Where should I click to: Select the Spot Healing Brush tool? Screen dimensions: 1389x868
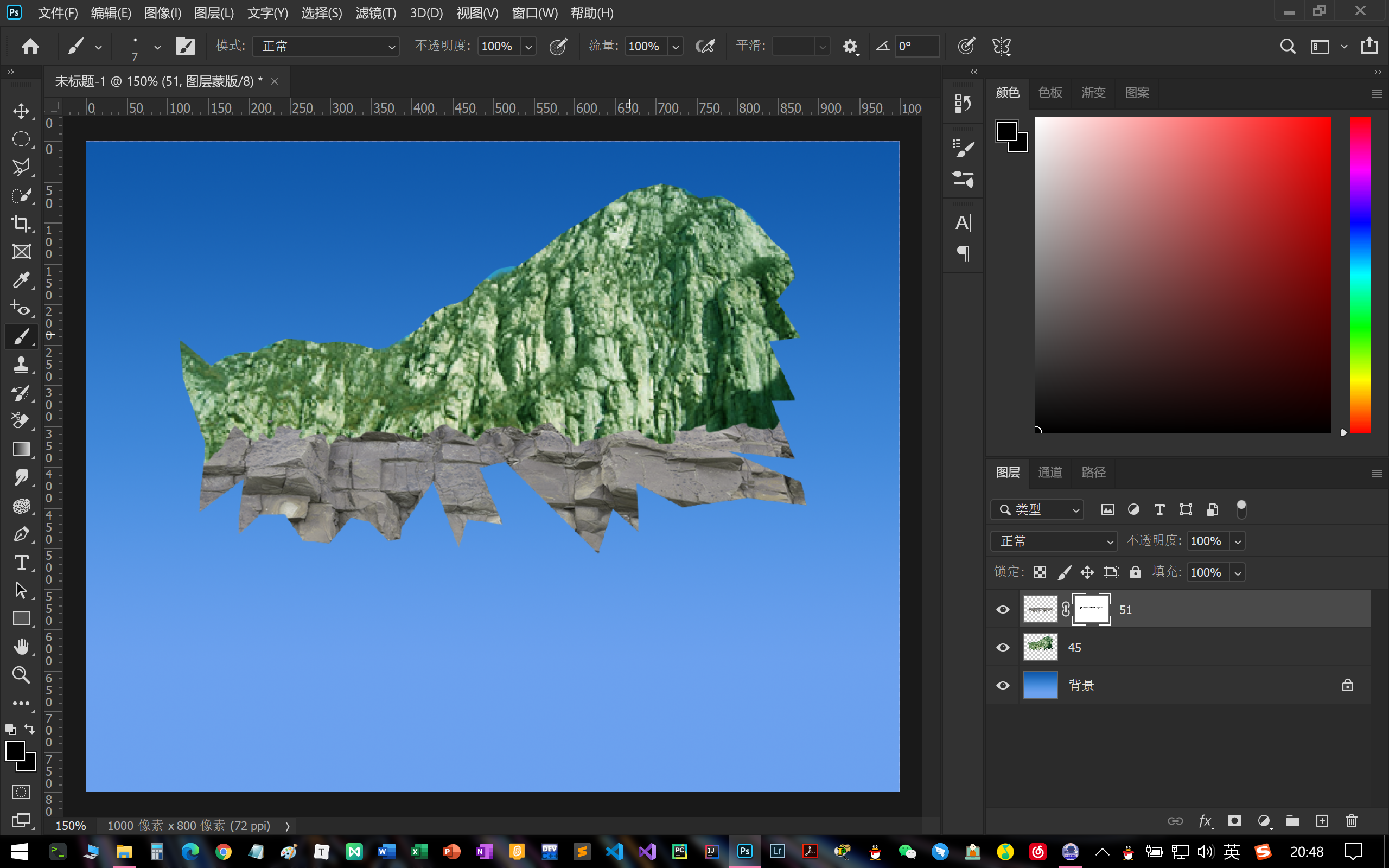tap(21, 308)
